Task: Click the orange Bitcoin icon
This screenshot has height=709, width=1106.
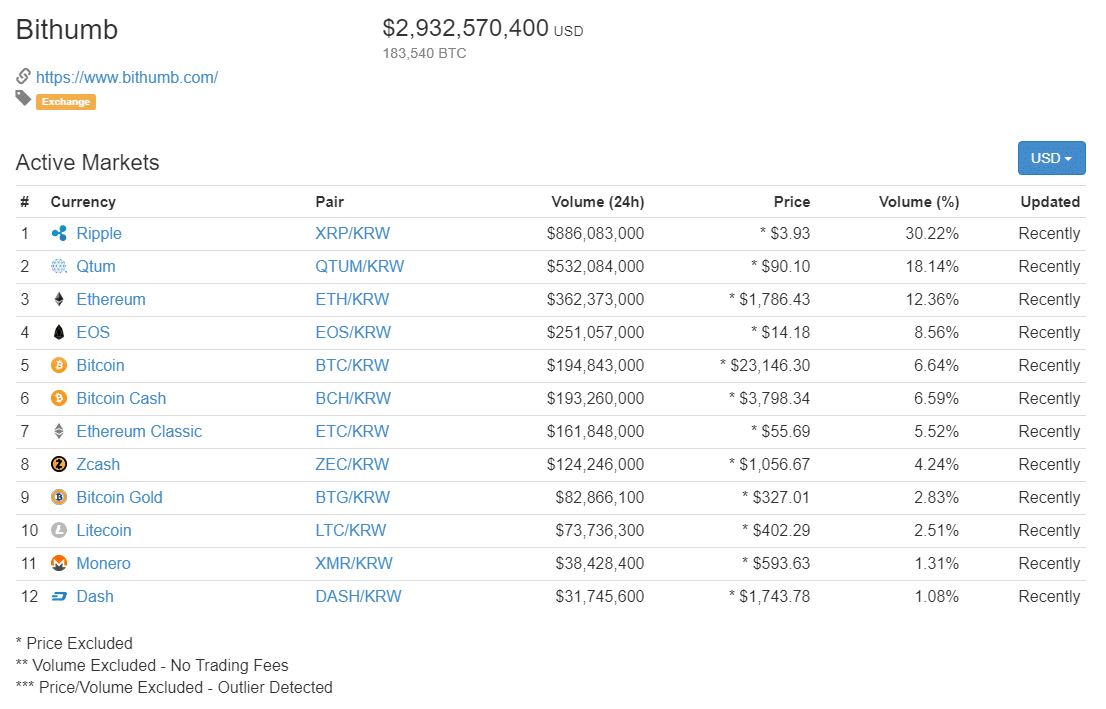Action: coord(58,366)
